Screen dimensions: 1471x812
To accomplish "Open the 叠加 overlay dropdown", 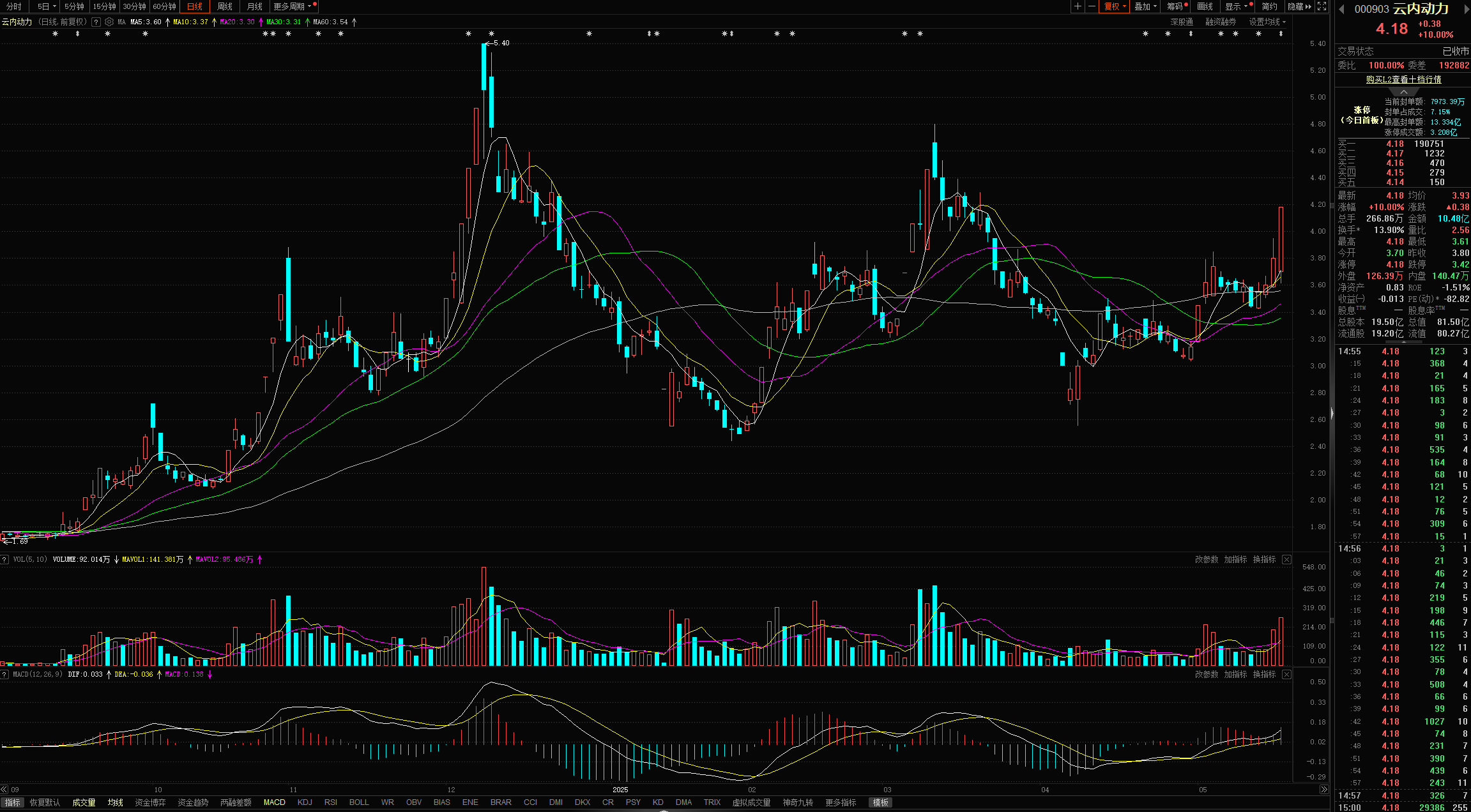I will [1145, 6].
